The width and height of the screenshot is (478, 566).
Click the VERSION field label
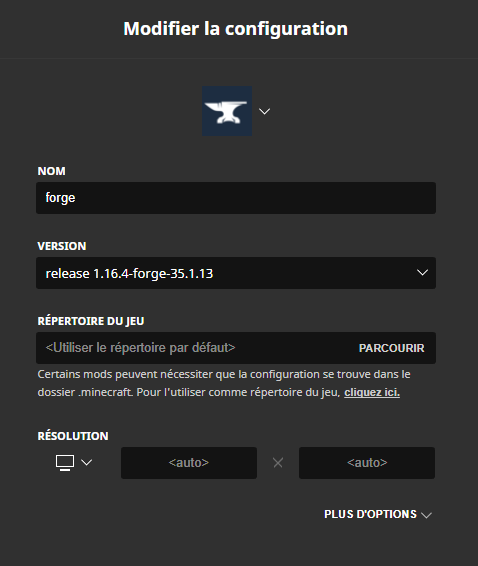pyautogui.click(x=62, y=246)
